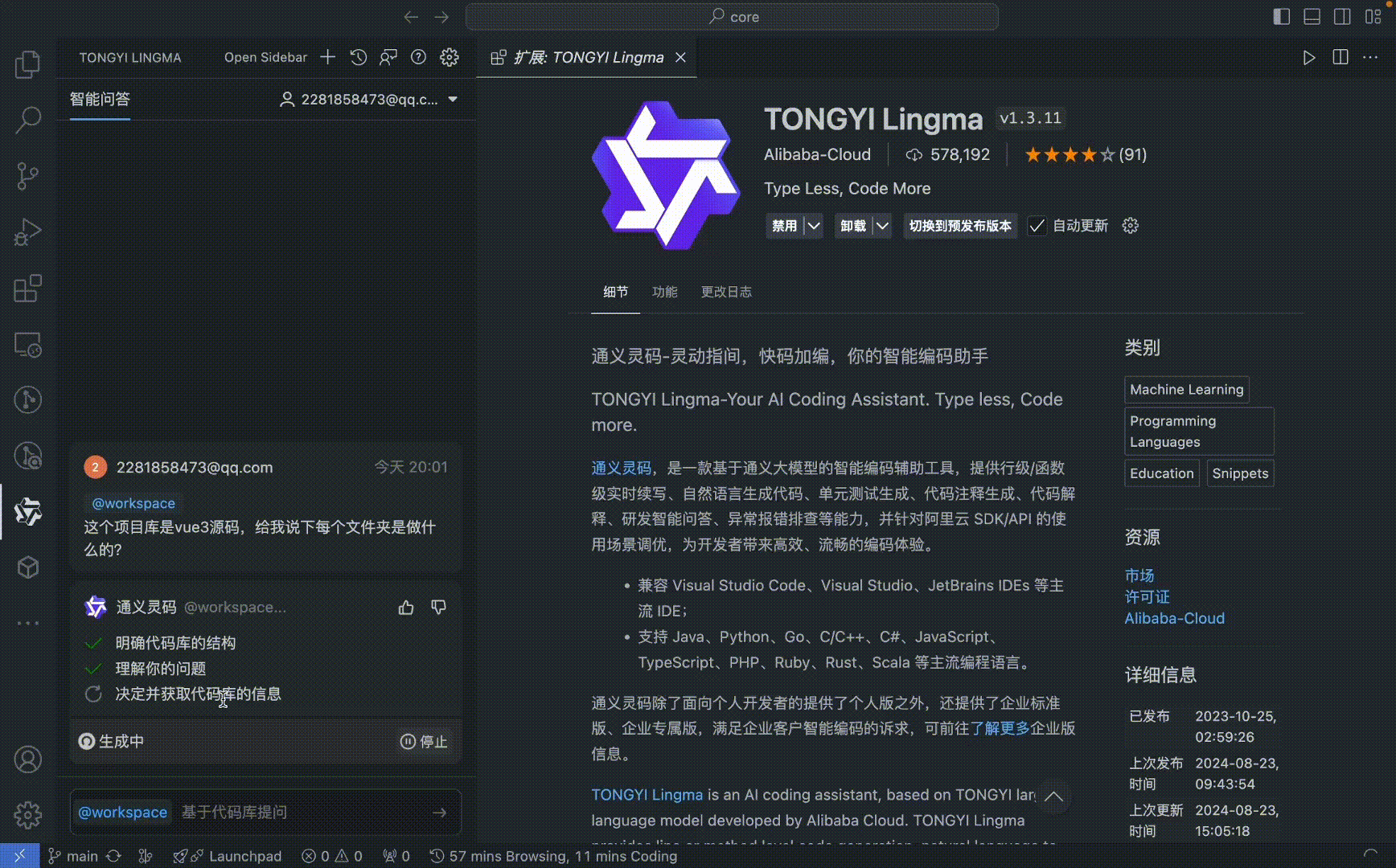This screenshot has width=1396, height=868.
Task: Go back with navigation arrow
Action: point(412,17)
